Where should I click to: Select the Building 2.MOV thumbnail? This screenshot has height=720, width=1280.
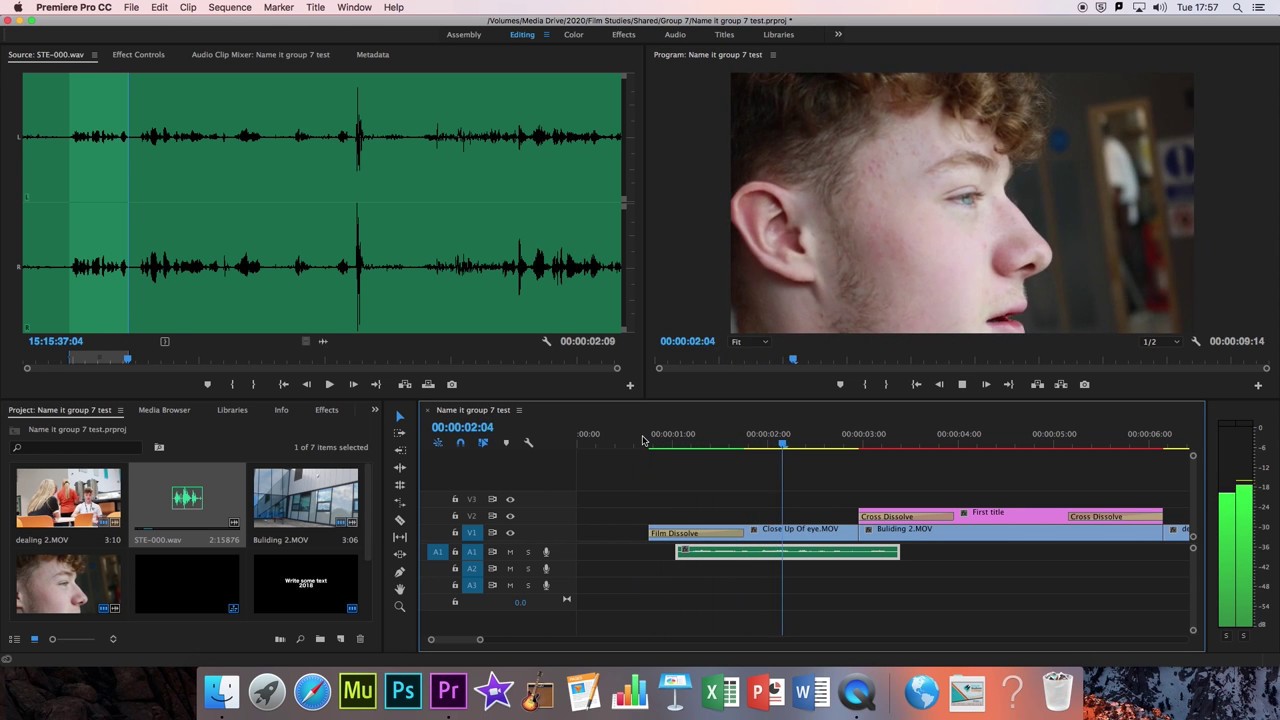click(305, 497)
